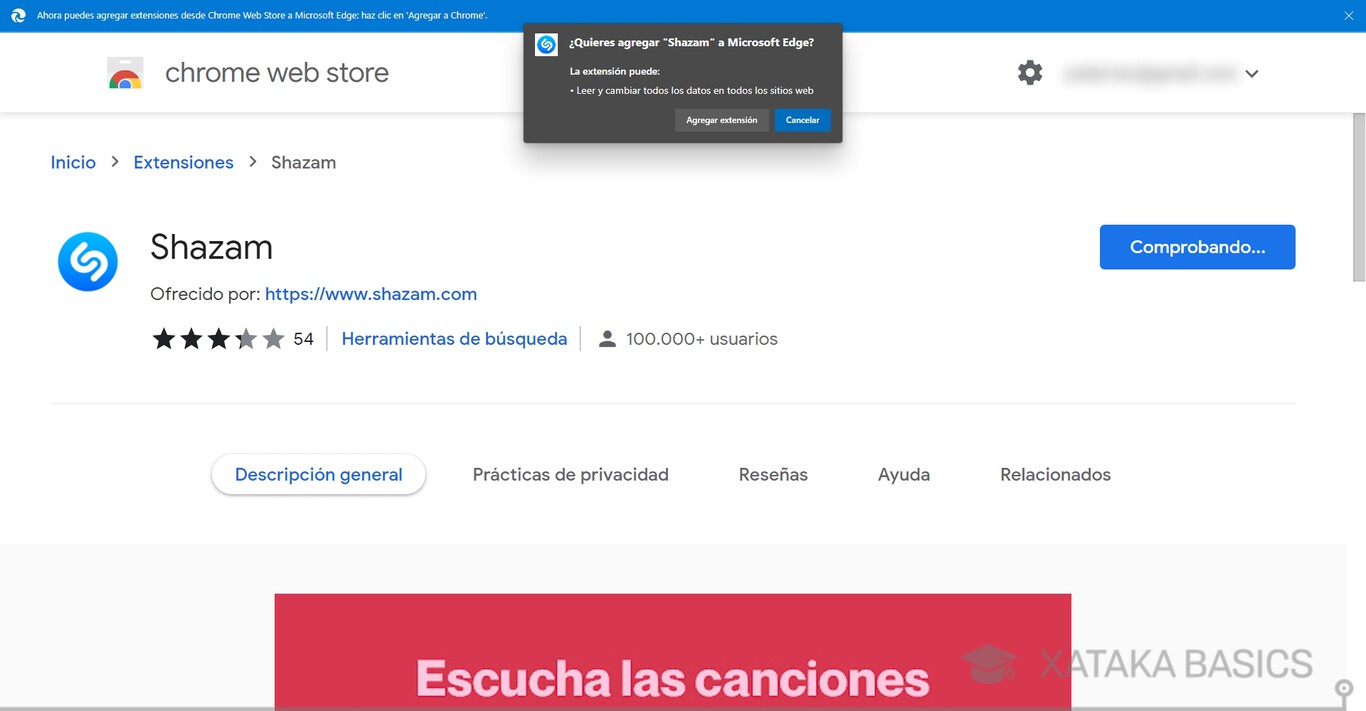Click the Microsoft Edge icon in the banner
The height and width of the screenshot is (711, 1366).
point(17,15)
